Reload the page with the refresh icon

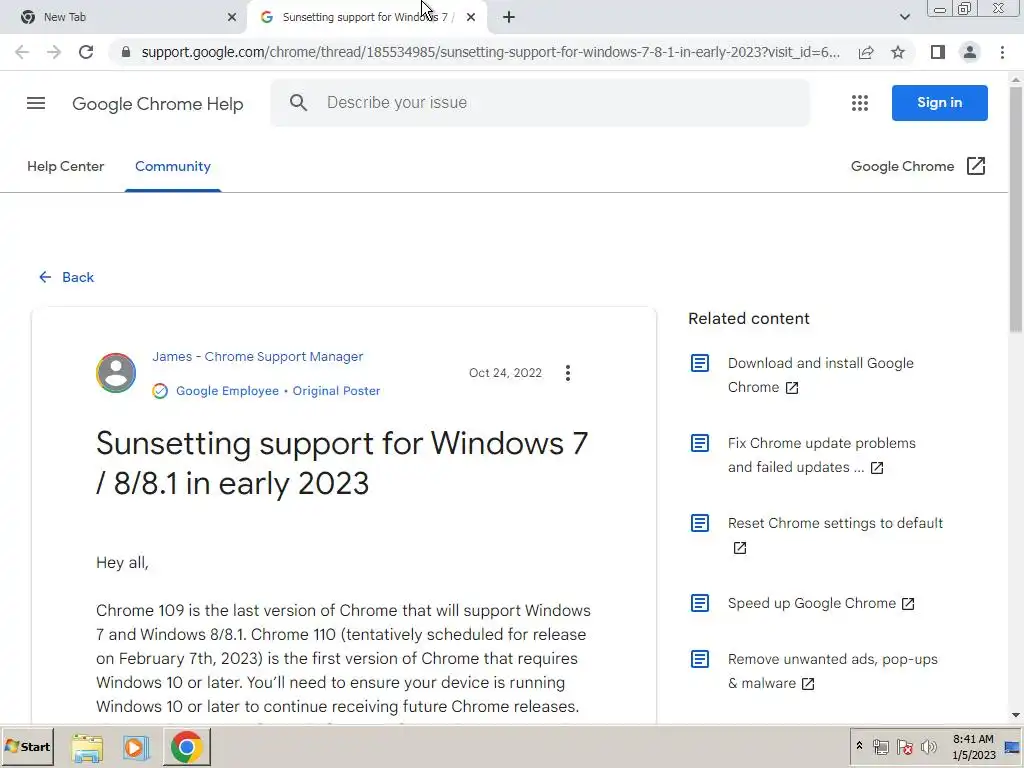[86, 52]
